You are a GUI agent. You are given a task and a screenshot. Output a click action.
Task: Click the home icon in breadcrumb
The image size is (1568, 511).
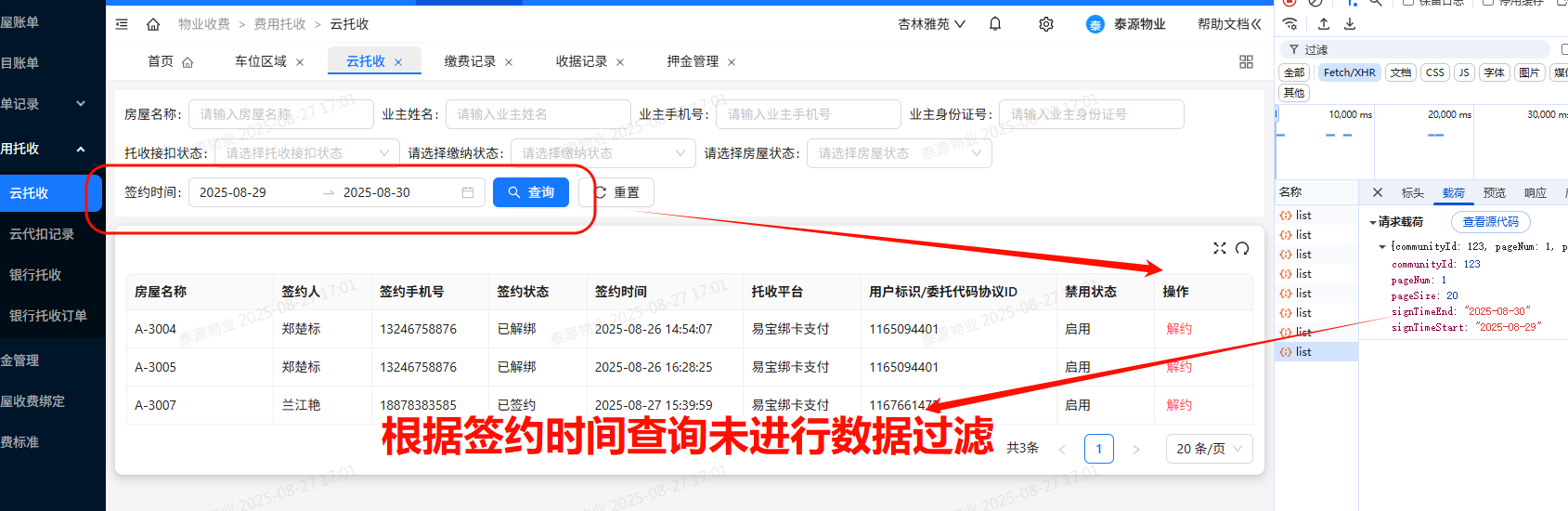click(153, 24)
